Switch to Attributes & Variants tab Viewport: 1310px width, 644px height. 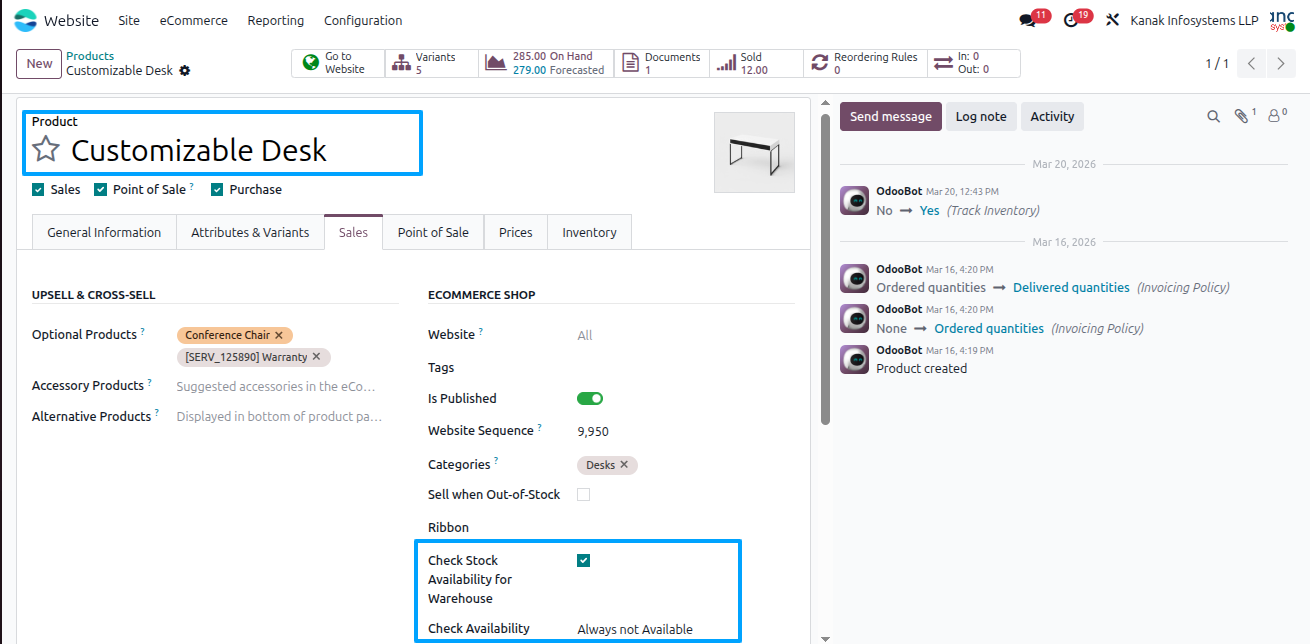pyautogui.click(x=250, y=232)
